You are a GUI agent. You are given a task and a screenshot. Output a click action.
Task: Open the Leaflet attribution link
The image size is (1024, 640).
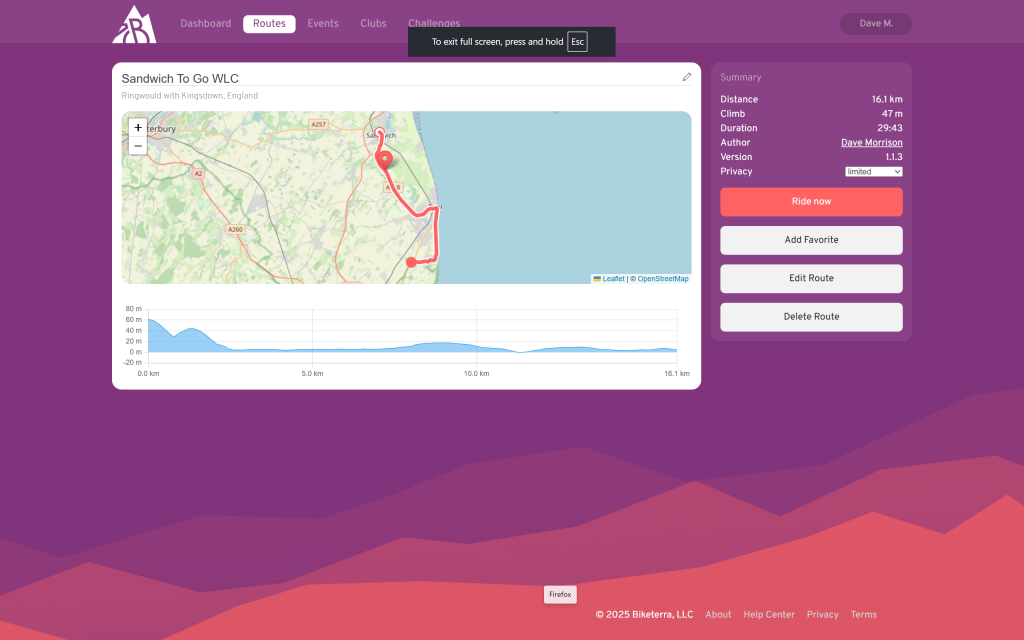click(613, 279)
